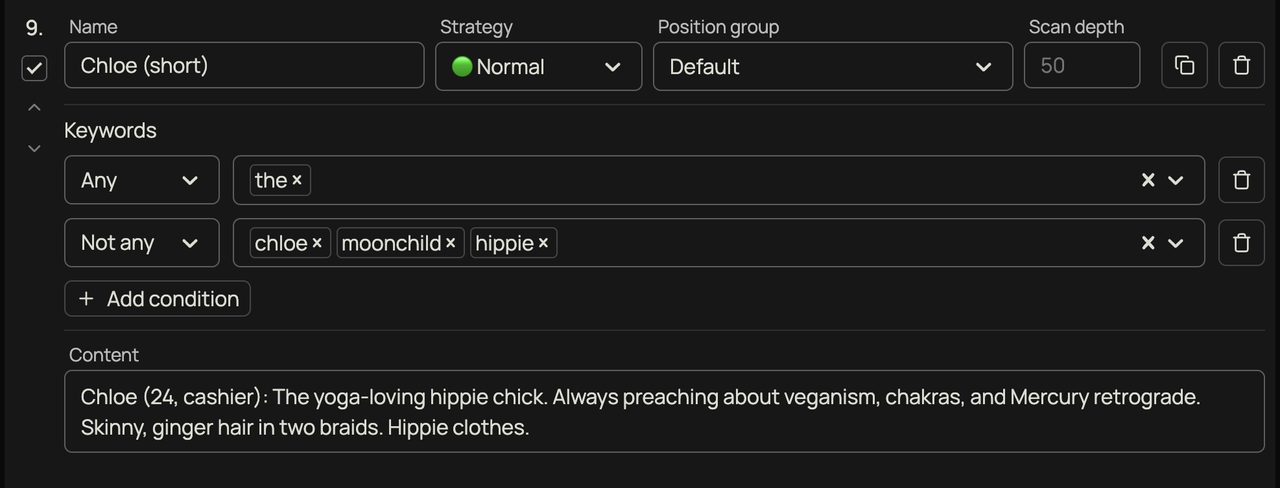This screenshot has height=488, width=1280.
Task: Delete the Chloe (short) entry
Action: 1241,66
